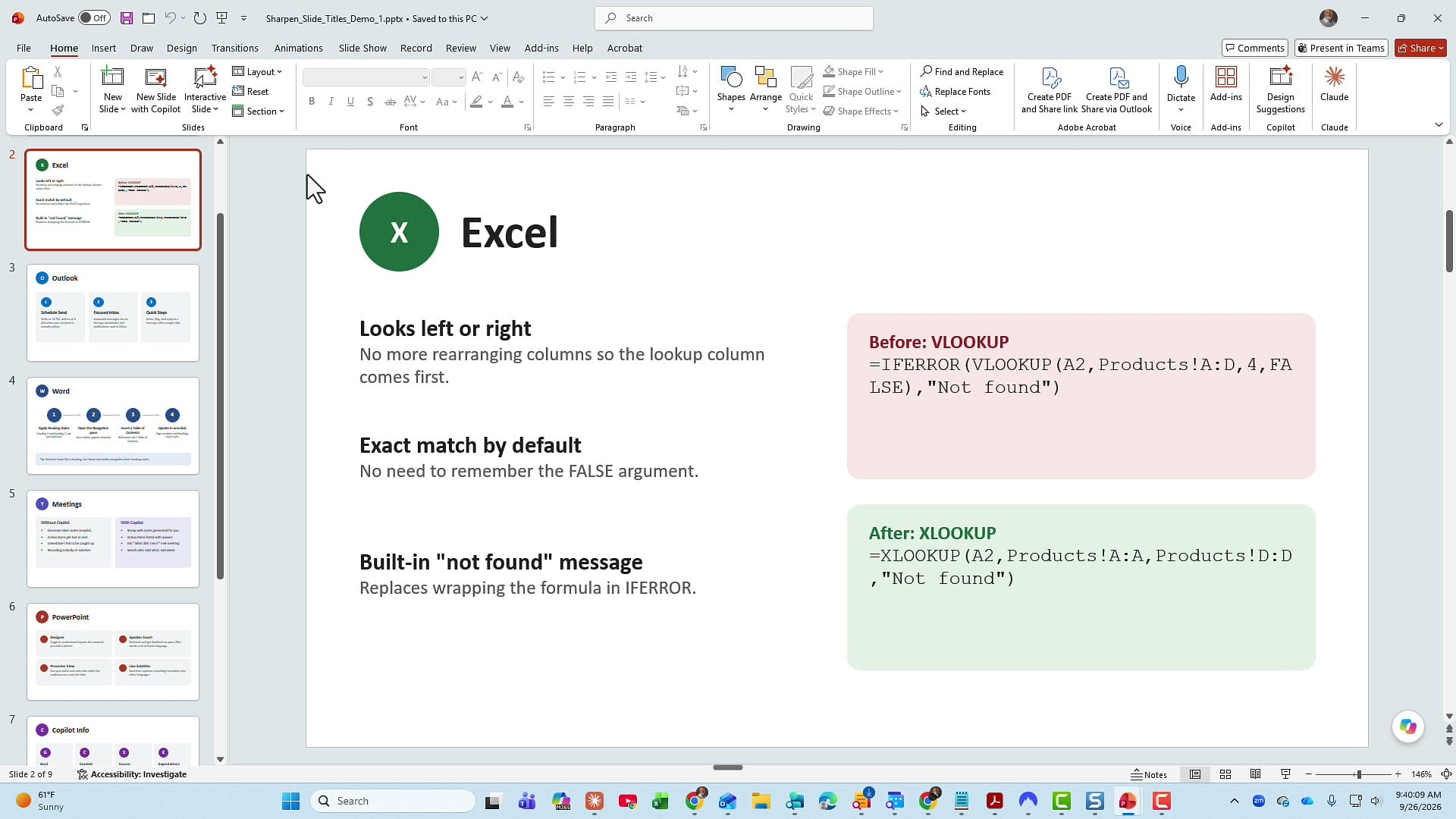
Task: Click the Paste clipboard icon
Action: click(31, 77)
